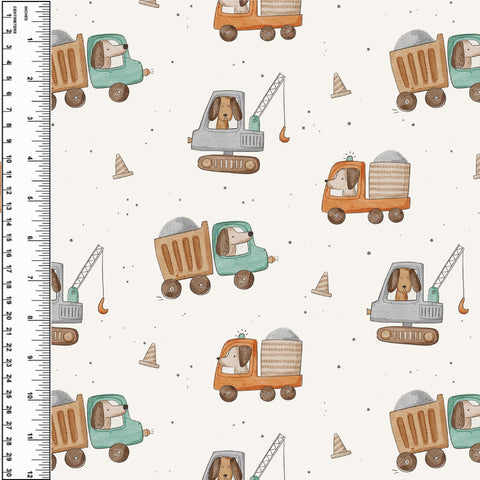The width and height of the screenshot is (480, 480).
Task: Select the gravel pile on central dump truck
Action: pos(179,227)
